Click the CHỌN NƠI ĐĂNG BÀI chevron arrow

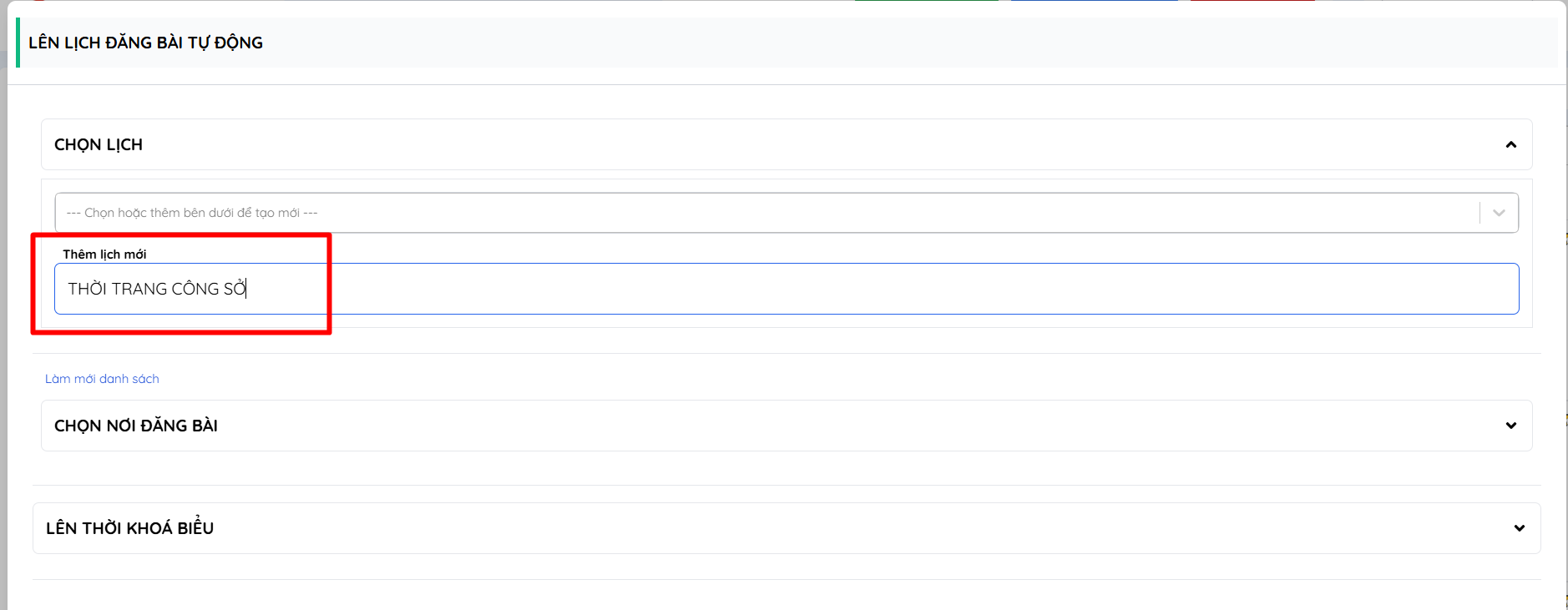click(x=1510, y=426)
